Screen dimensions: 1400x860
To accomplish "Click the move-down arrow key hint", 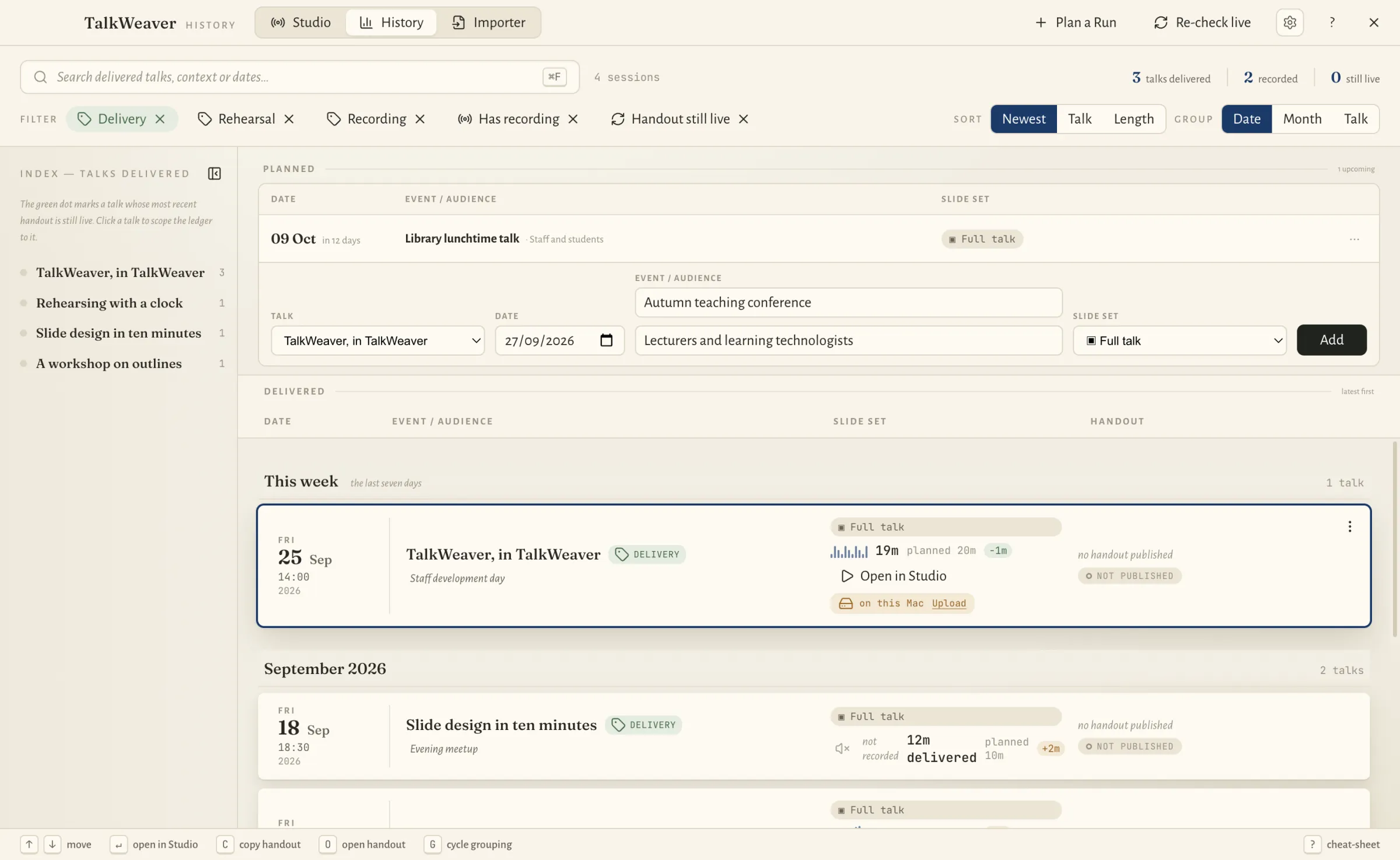I will (x=52, y=844).
